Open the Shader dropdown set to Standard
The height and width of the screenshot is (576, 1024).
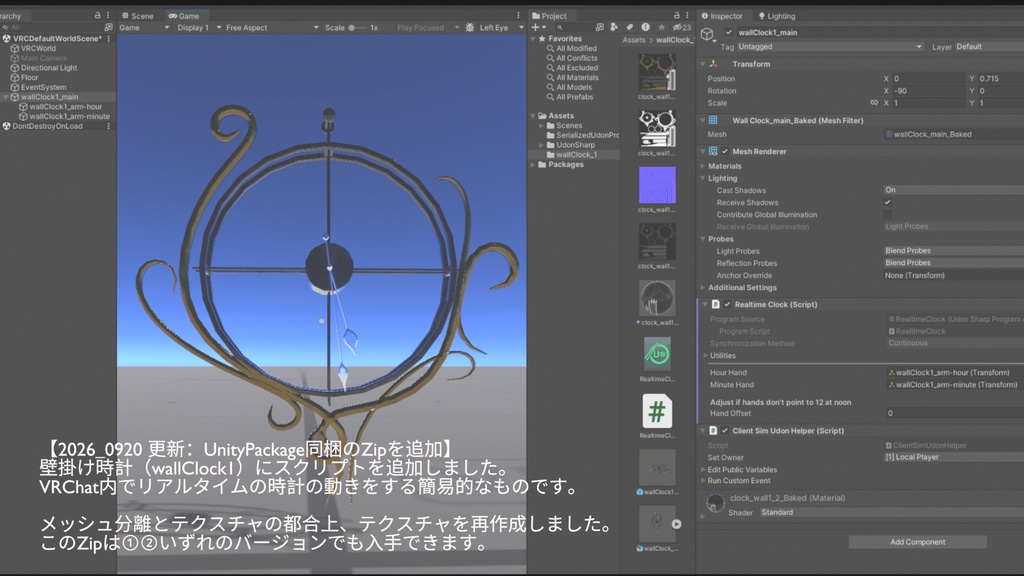[x=891, y=513]
